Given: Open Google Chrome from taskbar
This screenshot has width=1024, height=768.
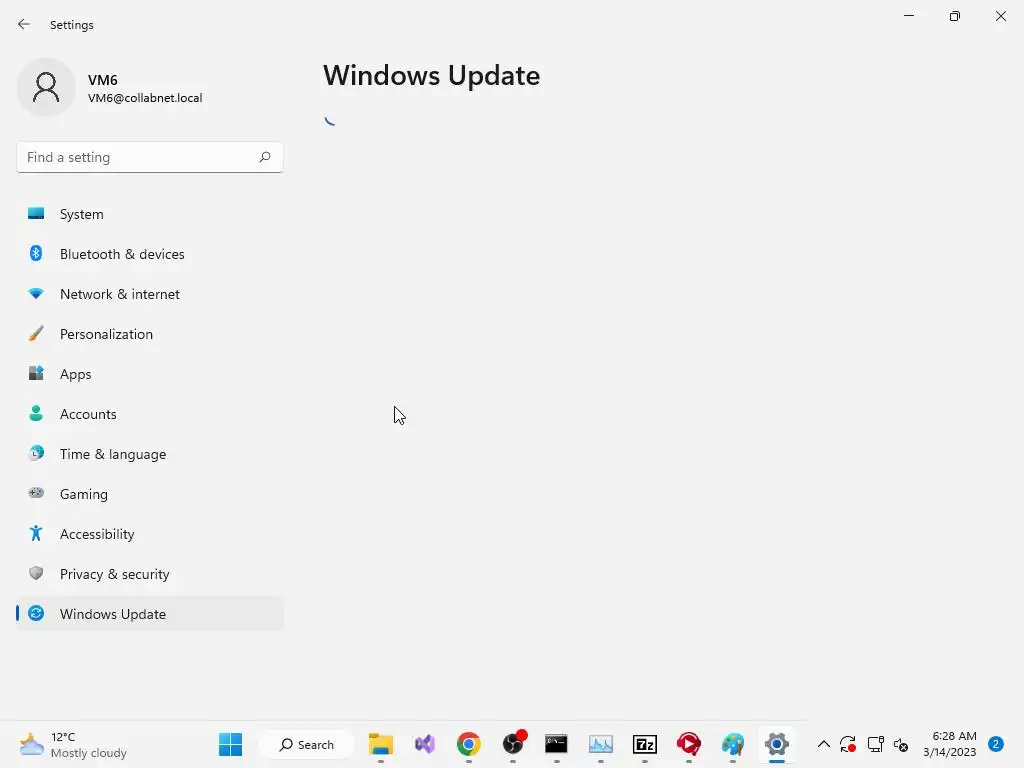Looking at the screenshot, I should (x=468, y=744).
